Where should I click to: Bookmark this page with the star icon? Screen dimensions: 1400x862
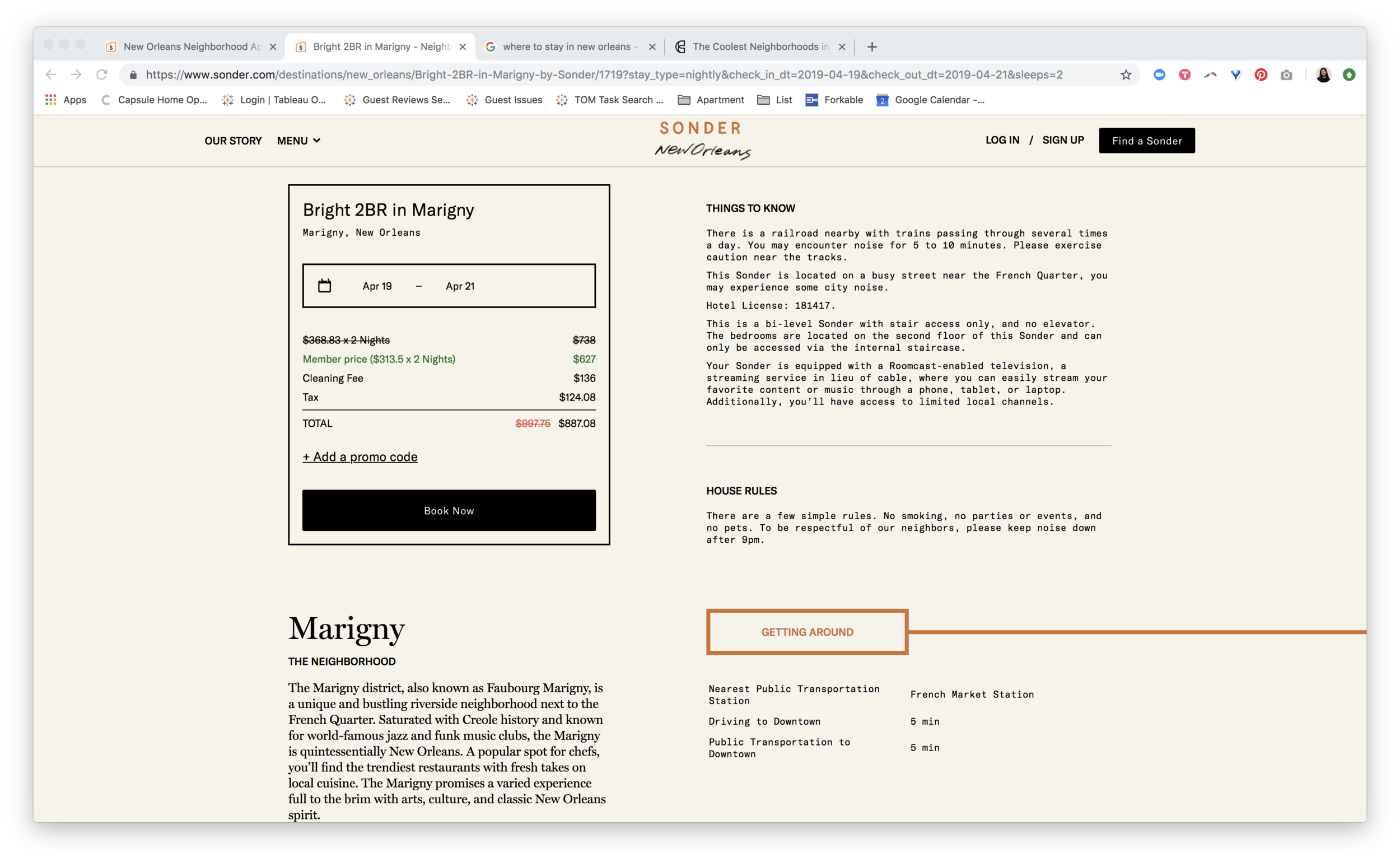point(1126,74)
